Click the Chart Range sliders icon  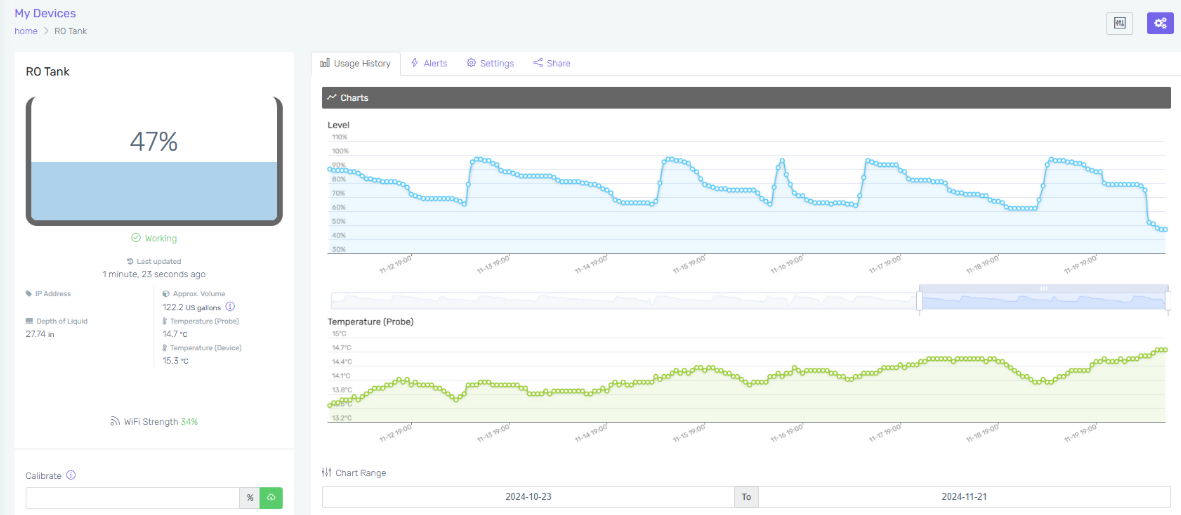[326, 473]
